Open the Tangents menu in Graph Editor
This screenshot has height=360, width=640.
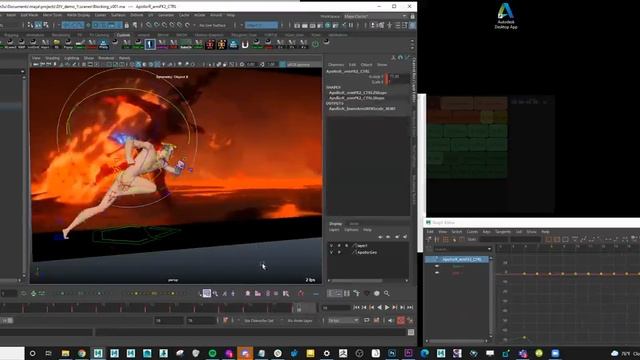point(503,232)
